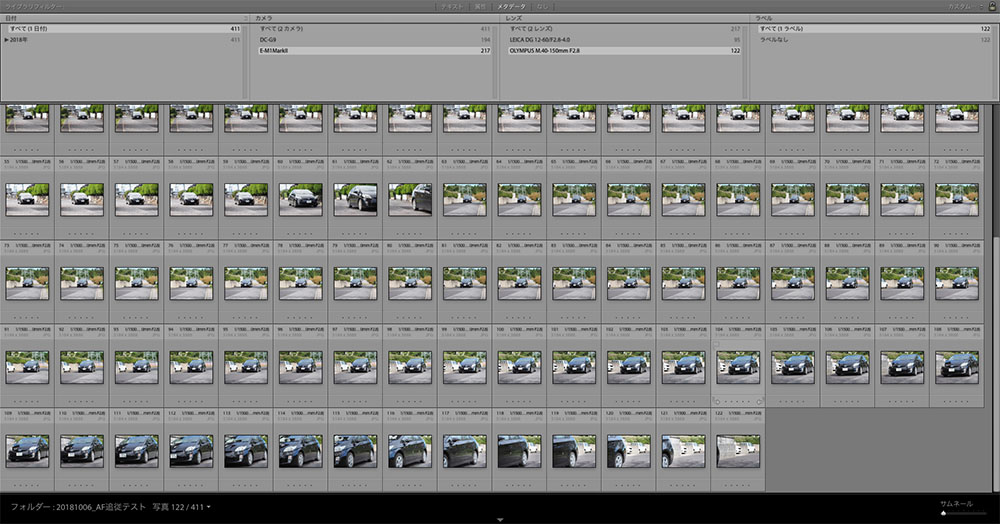Select すべて (1 日付) in date column

tap(30, 29)
